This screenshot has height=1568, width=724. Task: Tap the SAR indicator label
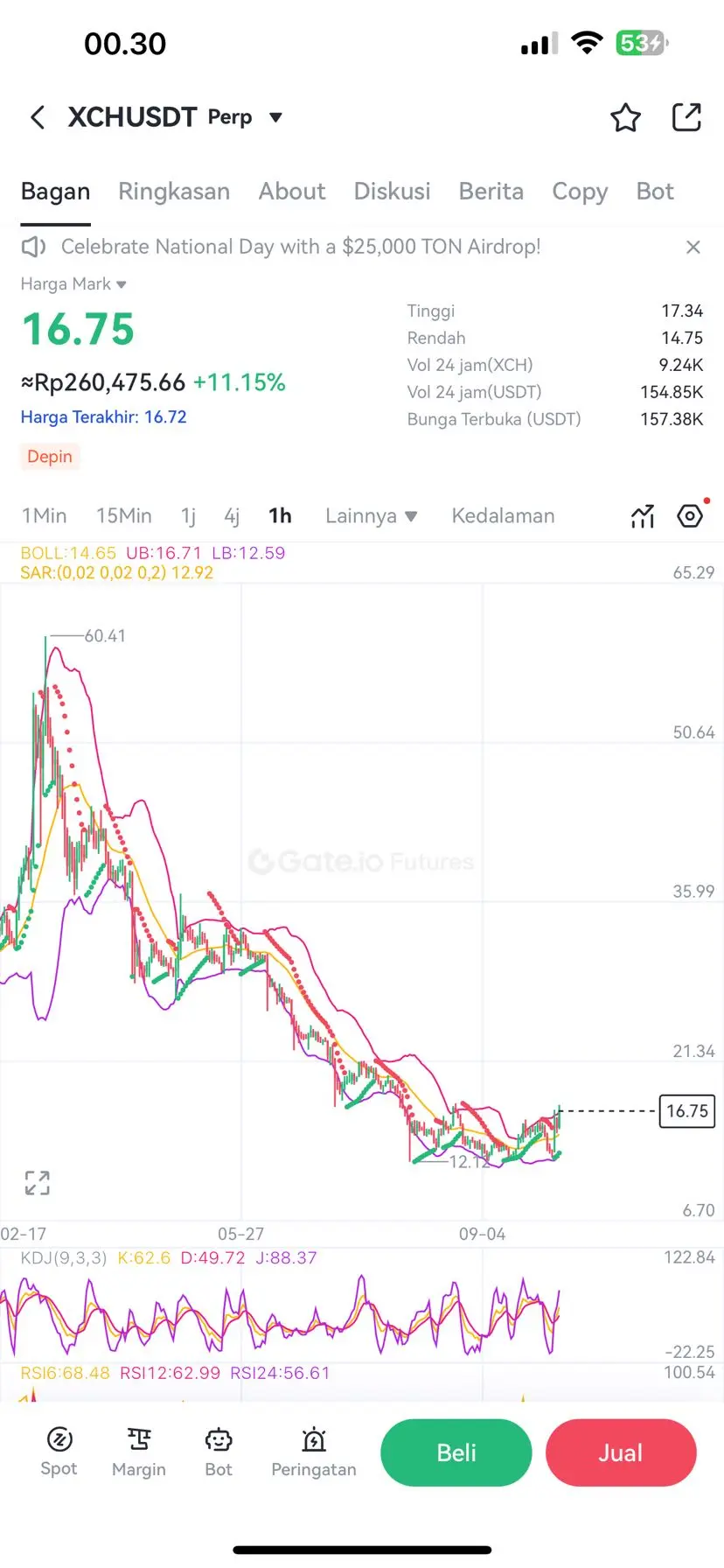click(116, 573)
